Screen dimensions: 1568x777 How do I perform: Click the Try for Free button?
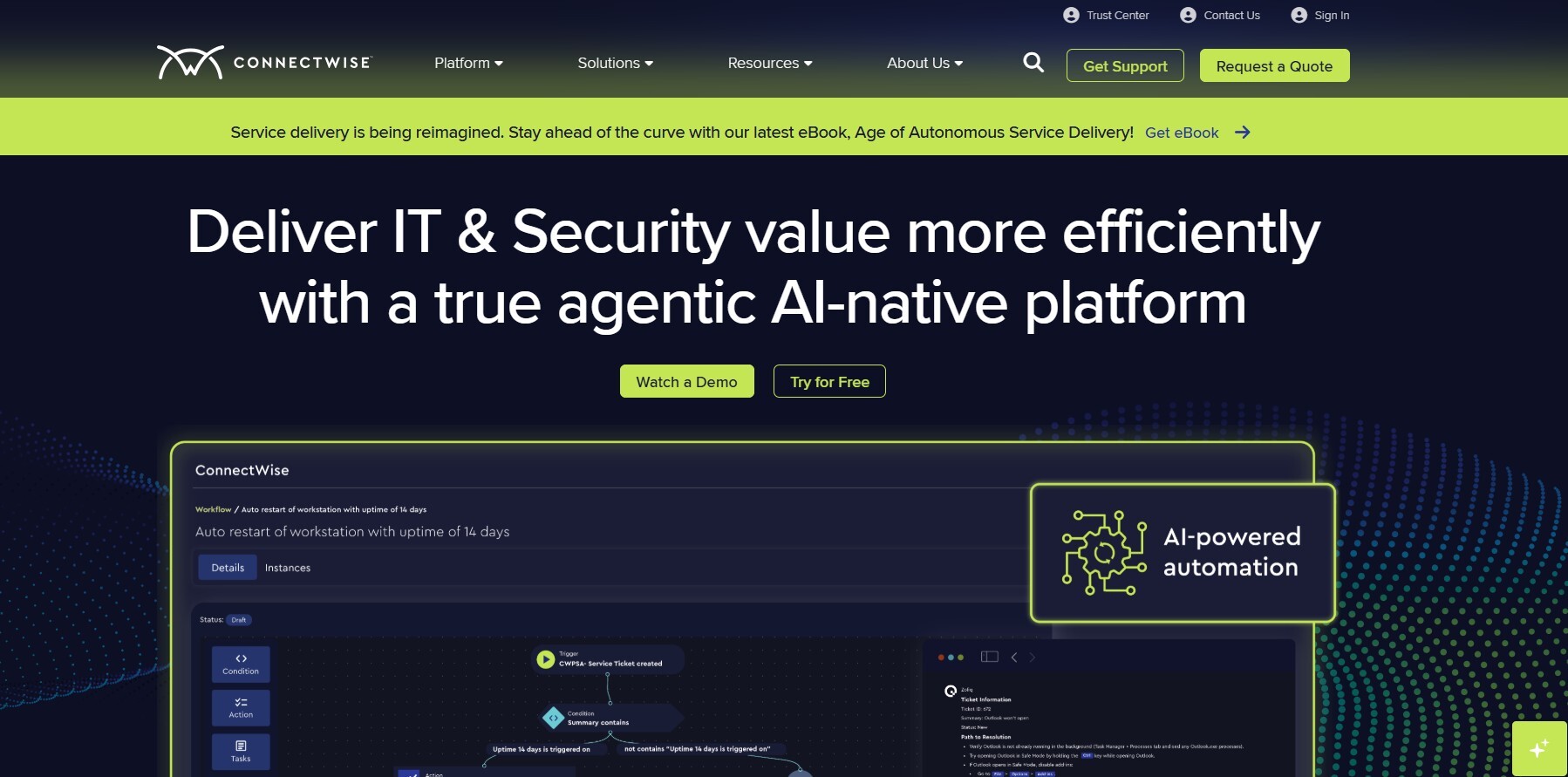[x=829, y=381]
